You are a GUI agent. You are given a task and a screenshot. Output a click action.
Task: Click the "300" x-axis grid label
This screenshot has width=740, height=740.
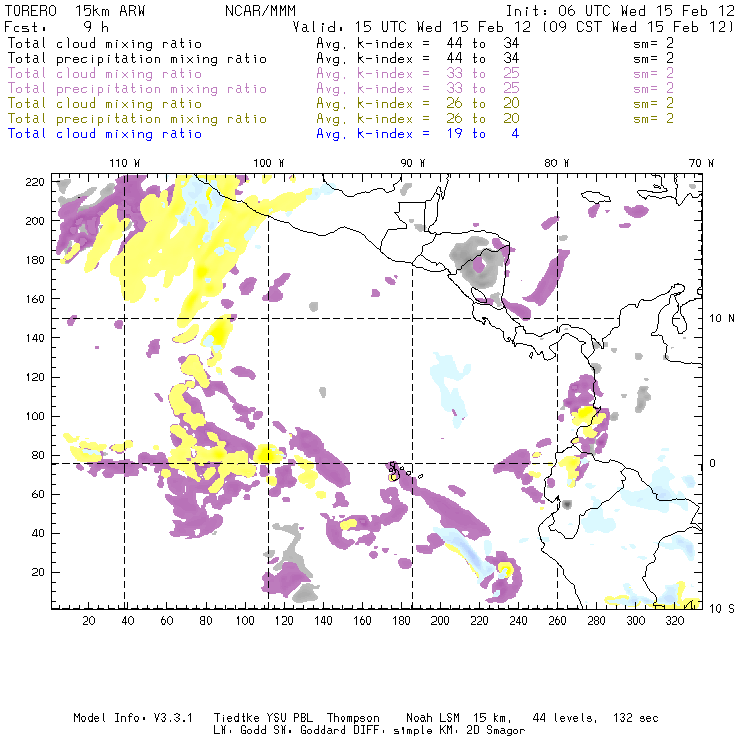635,621
